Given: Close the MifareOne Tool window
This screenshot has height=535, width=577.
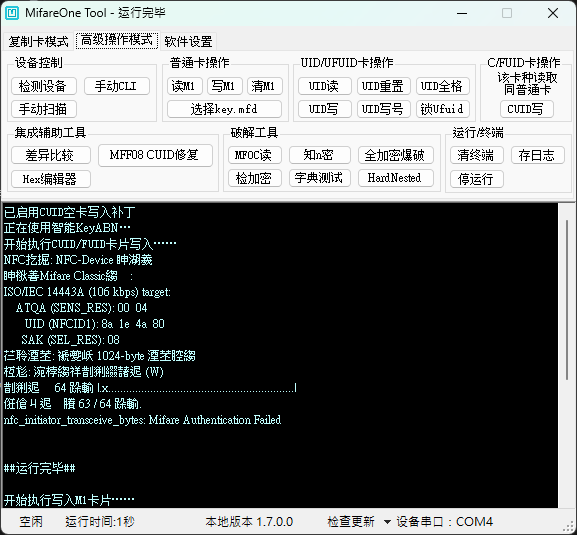Looking at the screenshot, I should point(553,13).
